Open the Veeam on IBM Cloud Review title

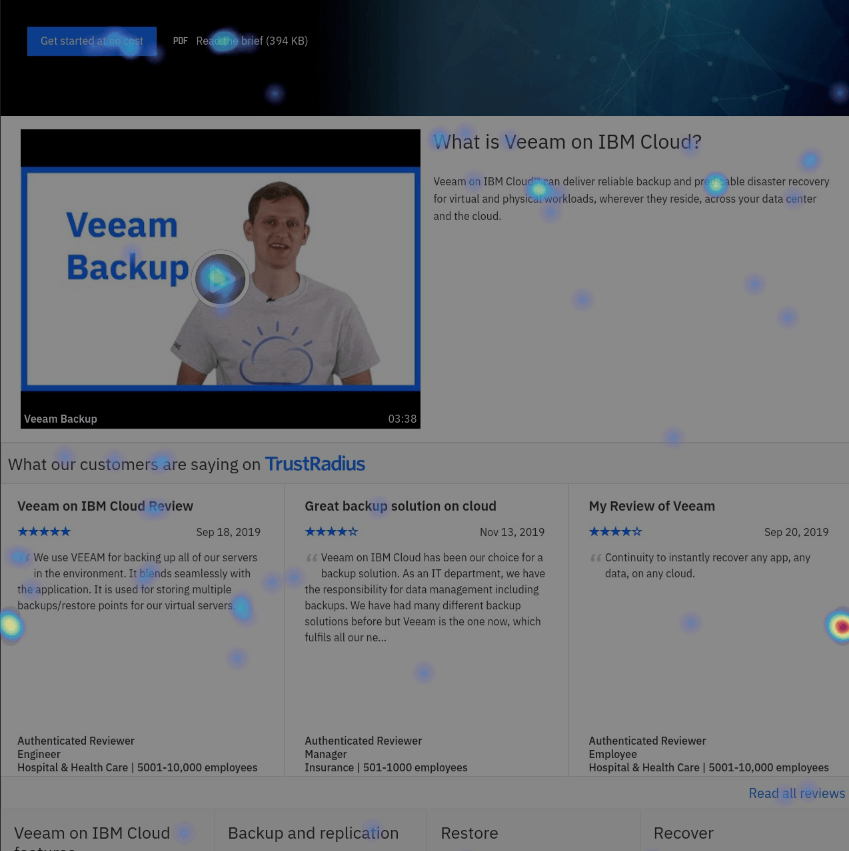(x=105, y=506)
